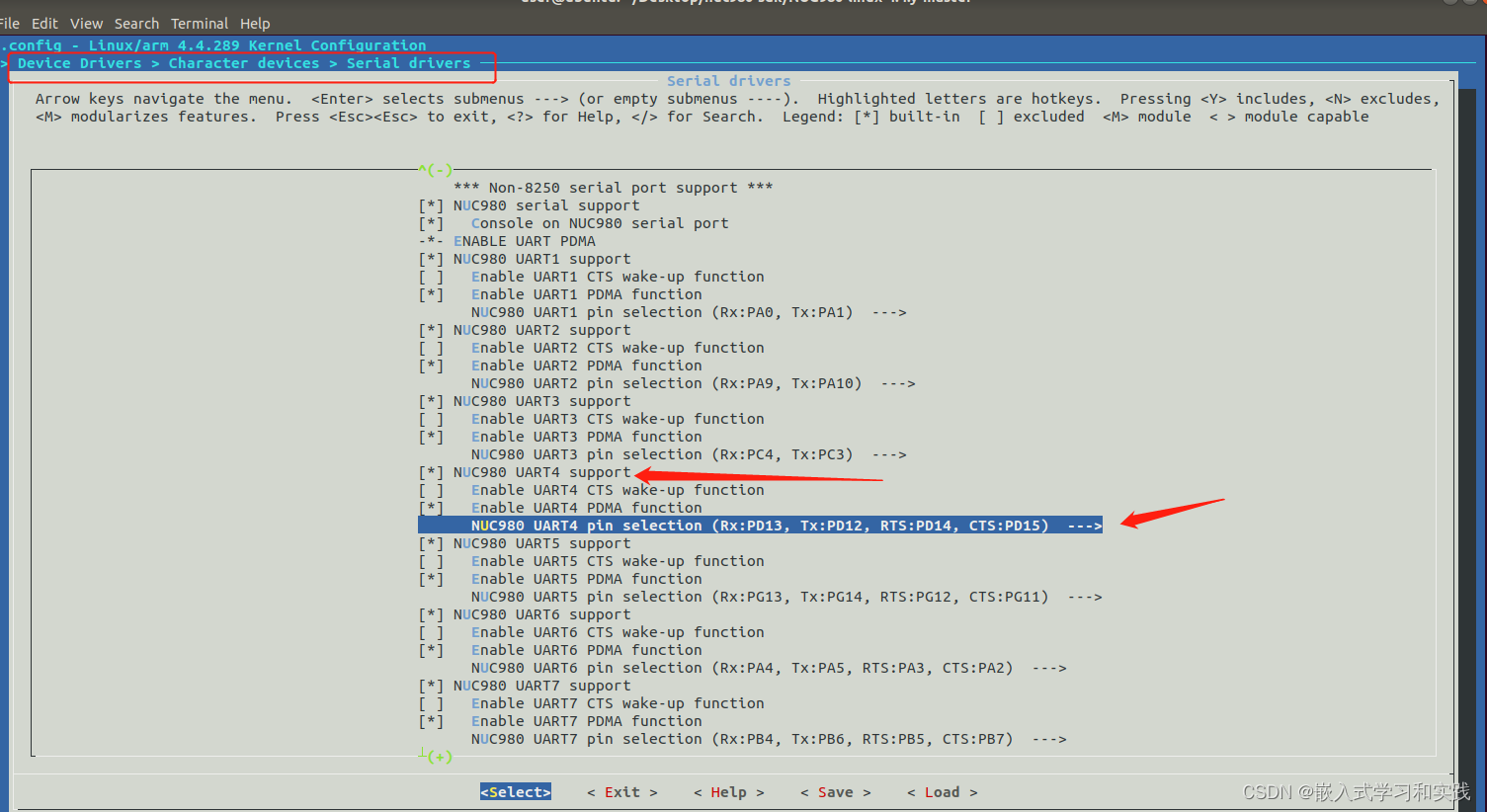Enable UART1 CTS wake-up function

pos(431,277)
